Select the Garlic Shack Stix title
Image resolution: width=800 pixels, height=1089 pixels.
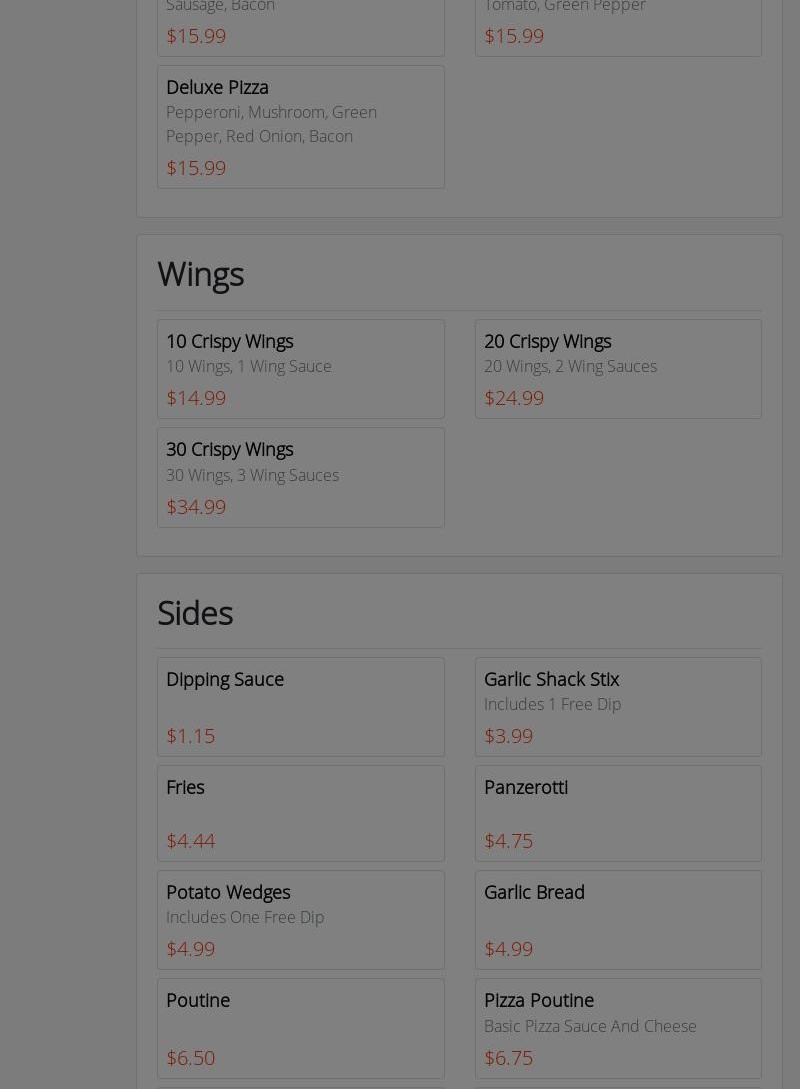click(551, 679)
